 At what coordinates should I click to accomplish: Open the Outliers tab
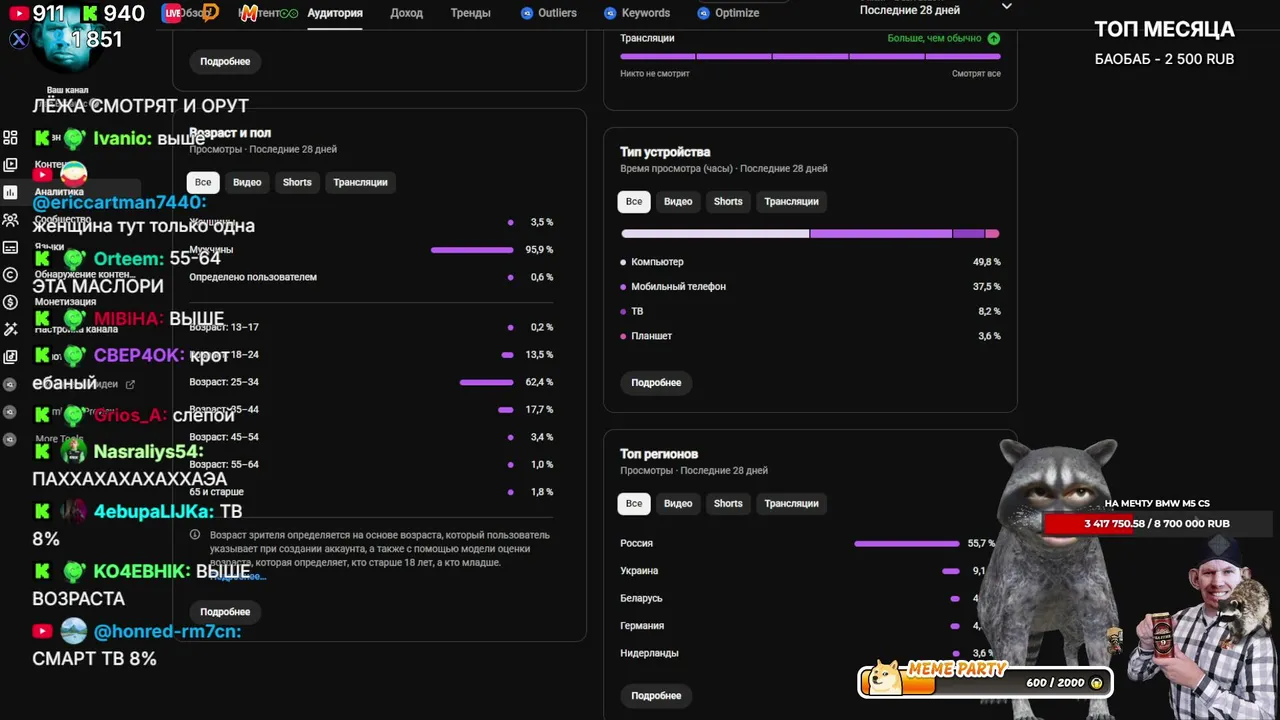click(549, 13)
